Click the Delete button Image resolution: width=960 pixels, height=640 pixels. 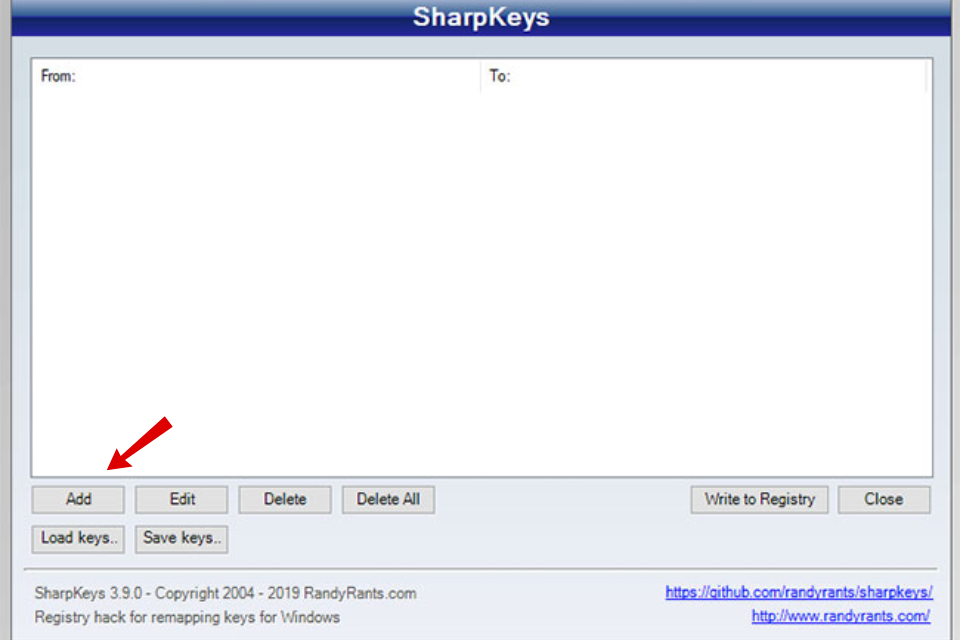click(284, 499)
